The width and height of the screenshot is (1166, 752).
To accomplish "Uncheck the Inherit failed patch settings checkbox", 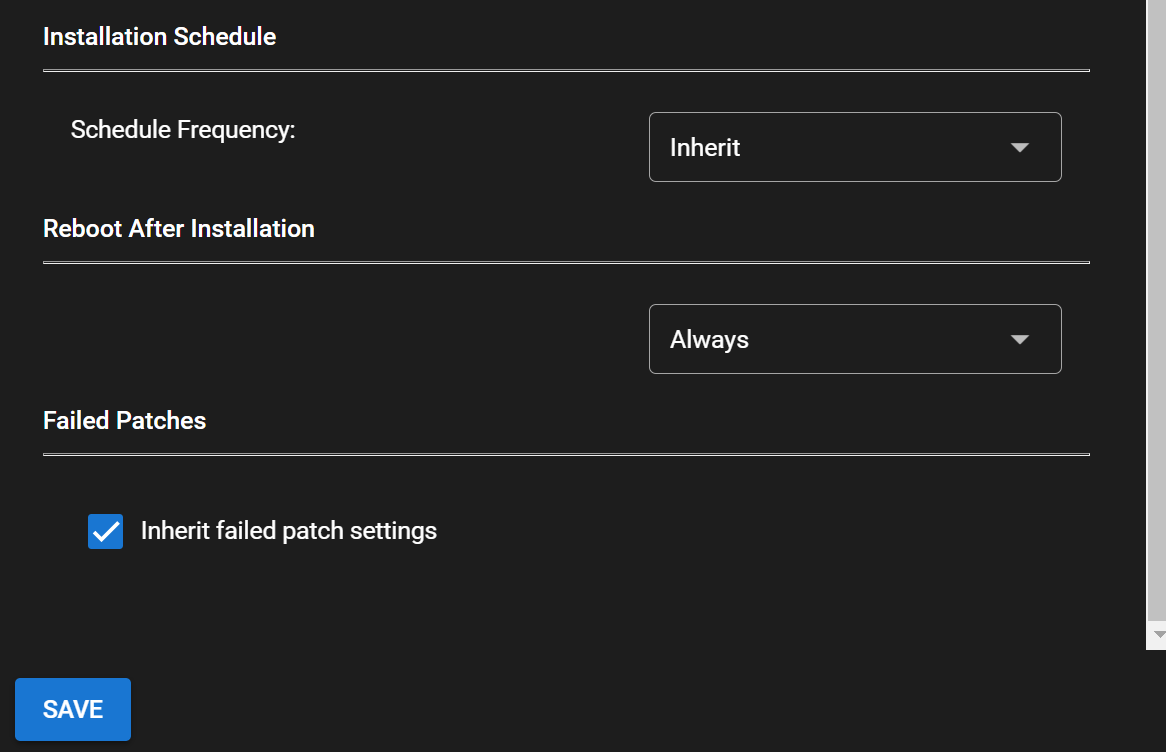I will (106, 531).
